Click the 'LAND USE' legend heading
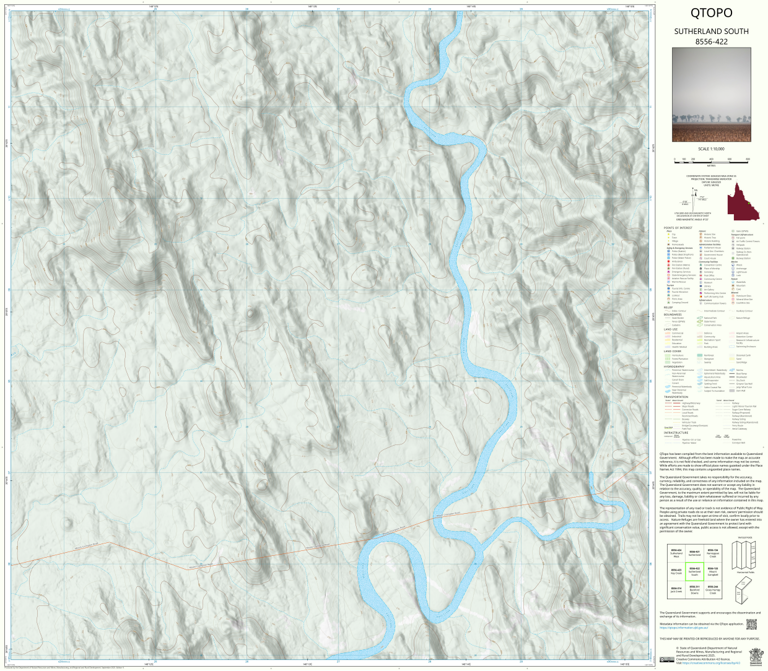 pos(671,330)
